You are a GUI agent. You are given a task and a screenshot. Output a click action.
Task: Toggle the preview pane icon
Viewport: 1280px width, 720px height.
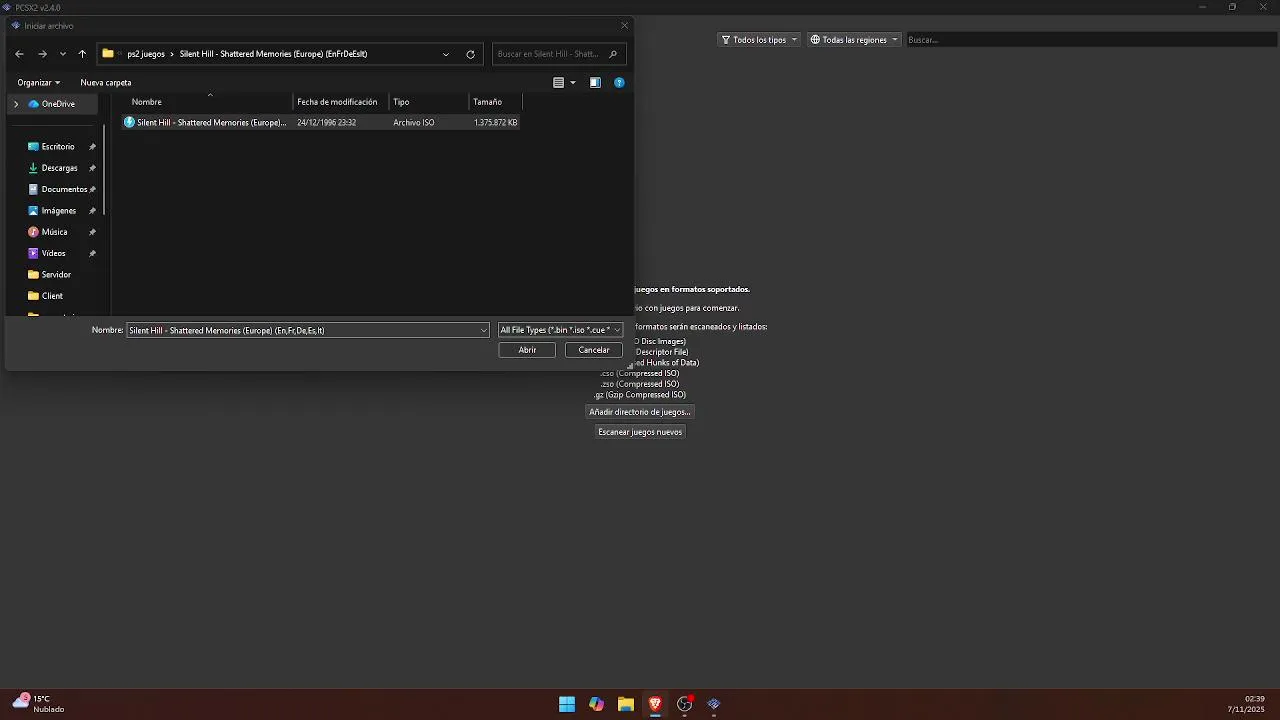click(595, 83)
